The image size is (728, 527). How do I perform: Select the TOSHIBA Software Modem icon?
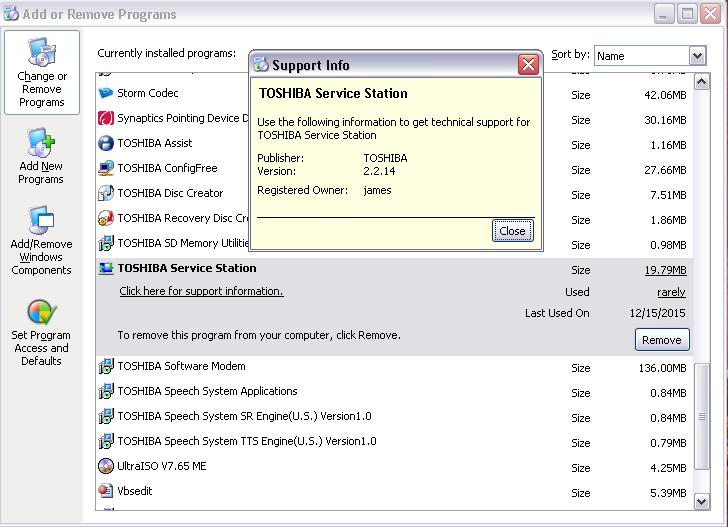[106, 367]
